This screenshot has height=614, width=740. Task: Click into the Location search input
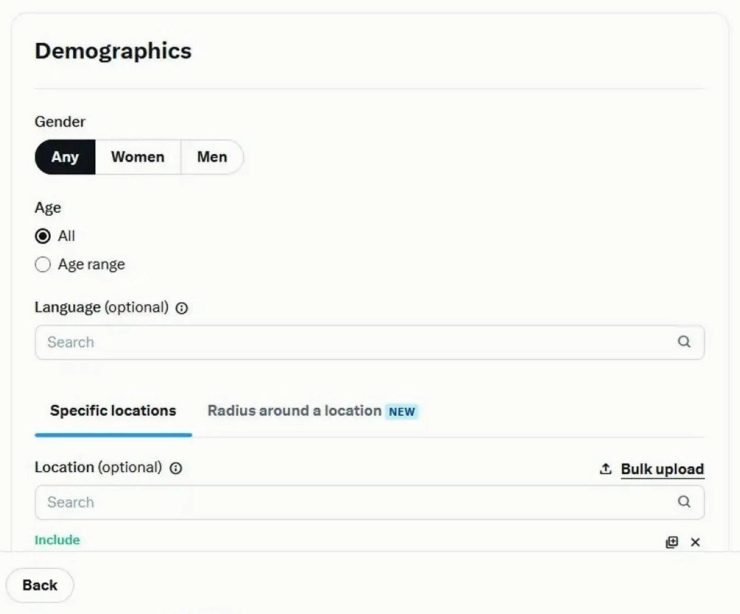tap(370, 502)
